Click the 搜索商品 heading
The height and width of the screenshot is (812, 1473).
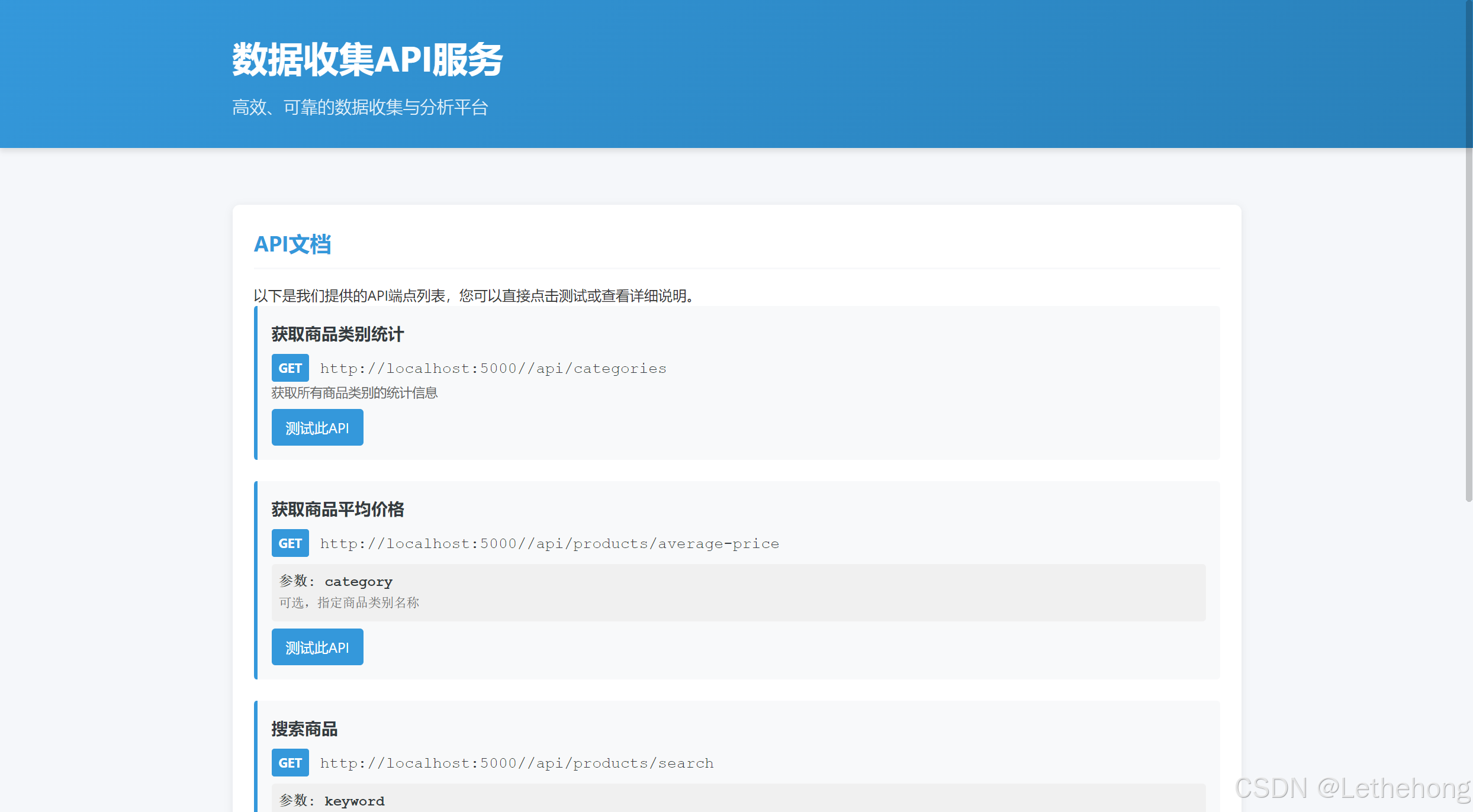(304, 729)
